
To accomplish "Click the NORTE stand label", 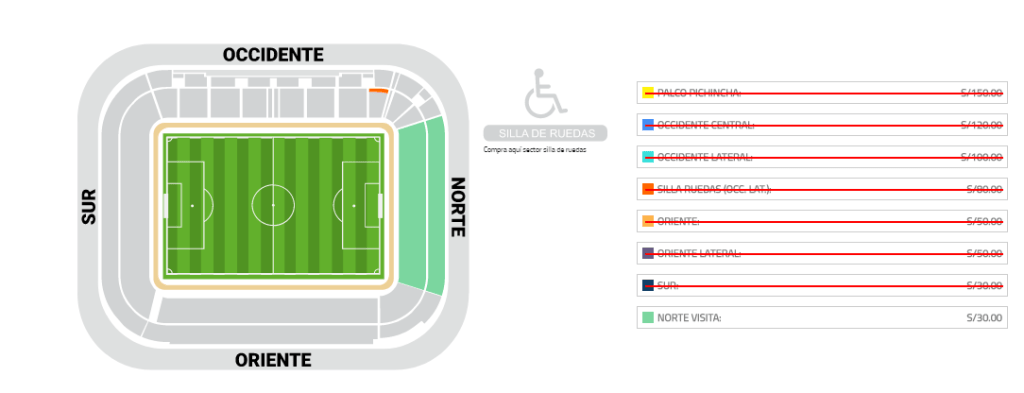I will click(458, 207).
